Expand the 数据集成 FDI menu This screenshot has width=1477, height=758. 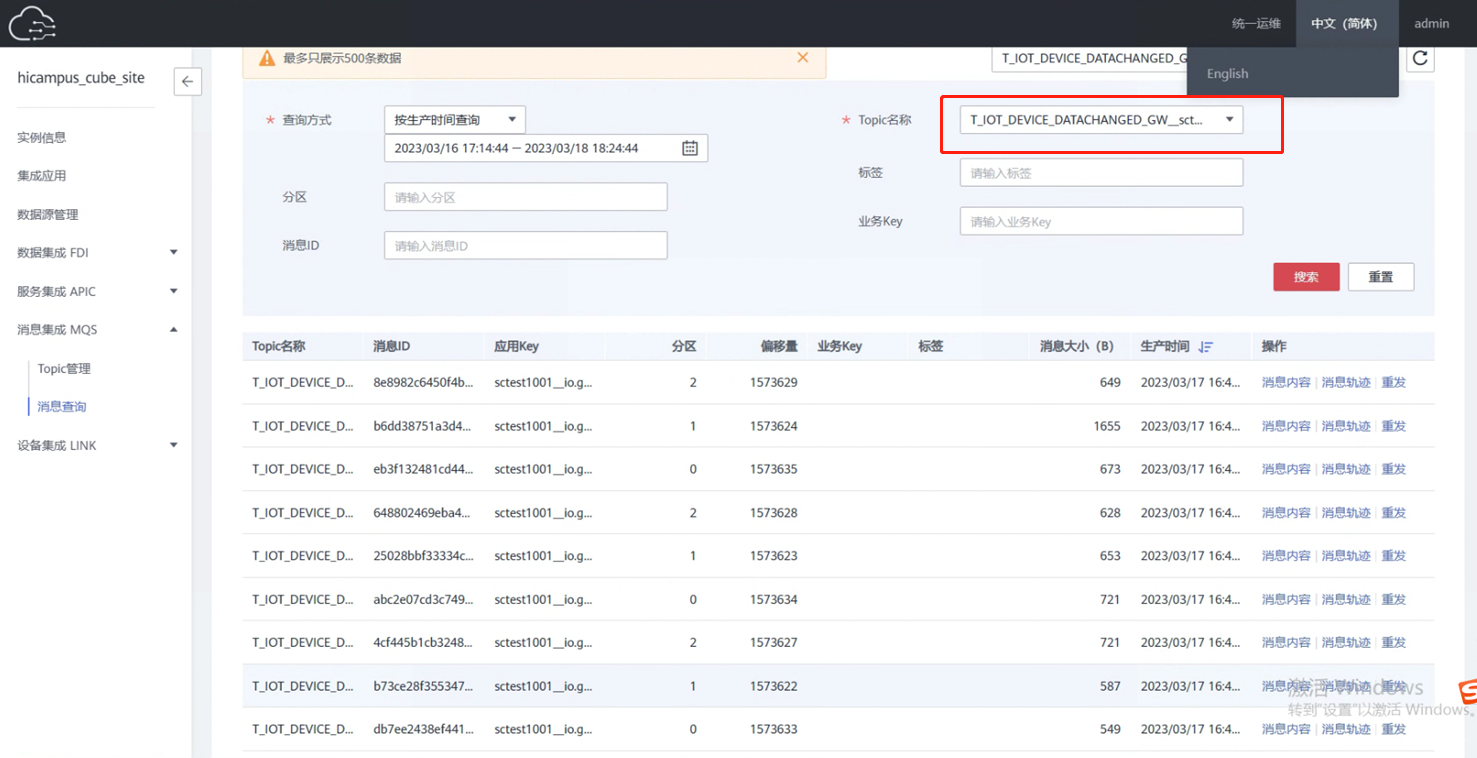[x=173, y=253]
